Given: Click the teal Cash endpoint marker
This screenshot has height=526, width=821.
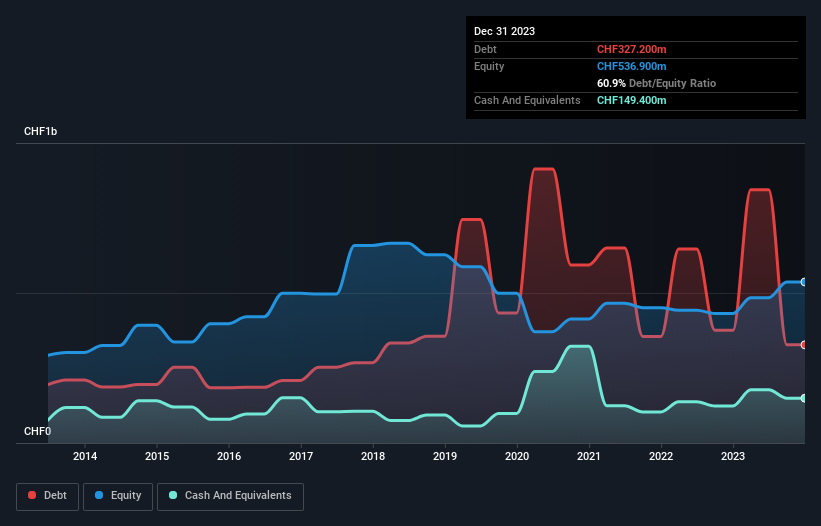Looking at the screenshot, I should point(804,398).
